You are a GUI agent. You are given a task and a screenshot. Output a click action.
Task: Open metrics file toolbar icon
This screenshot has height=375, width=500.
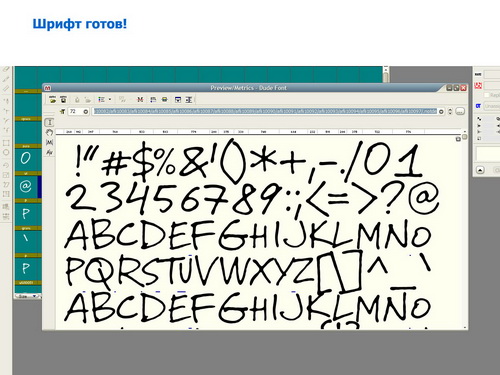coord(53,99)
